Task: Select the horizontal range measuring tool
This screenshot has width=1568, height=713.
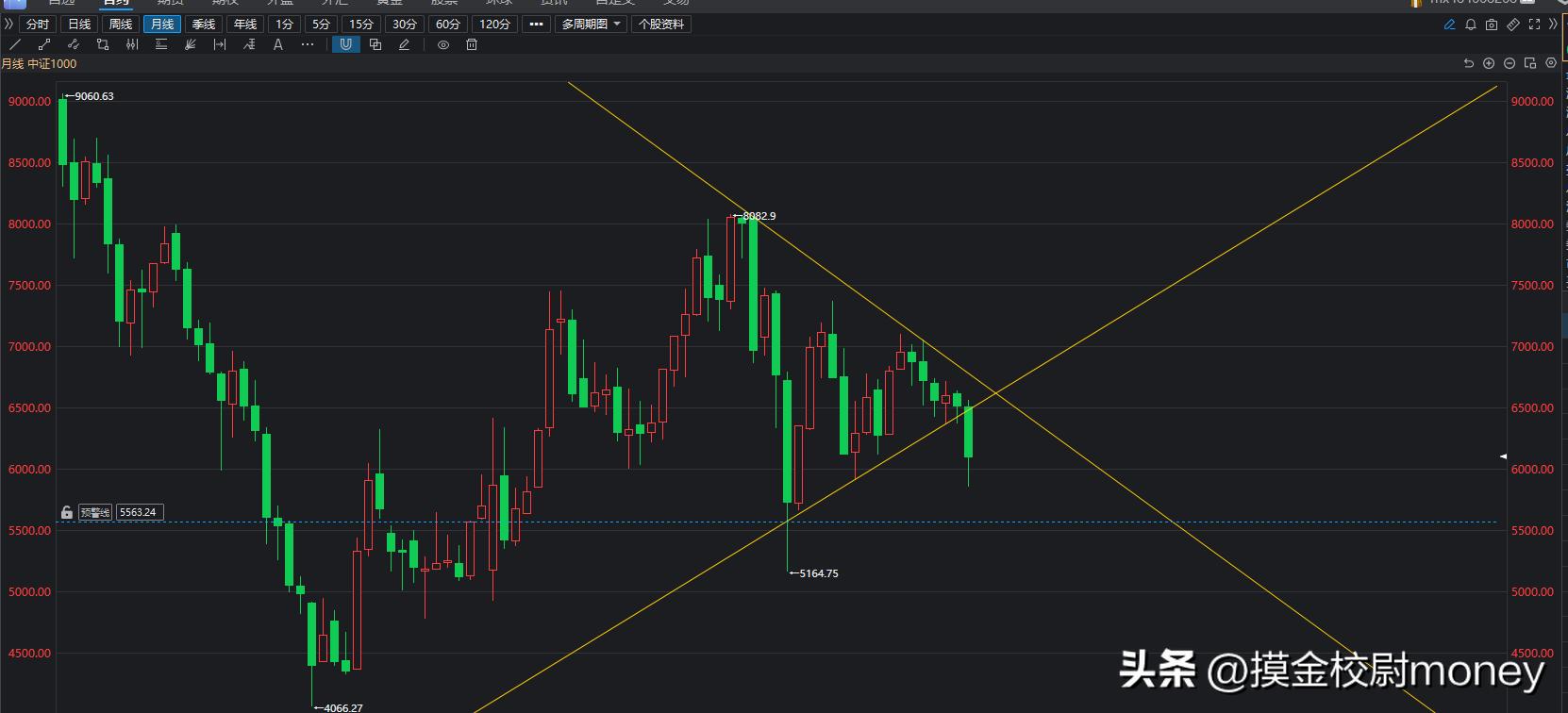Action: [220, 44]
